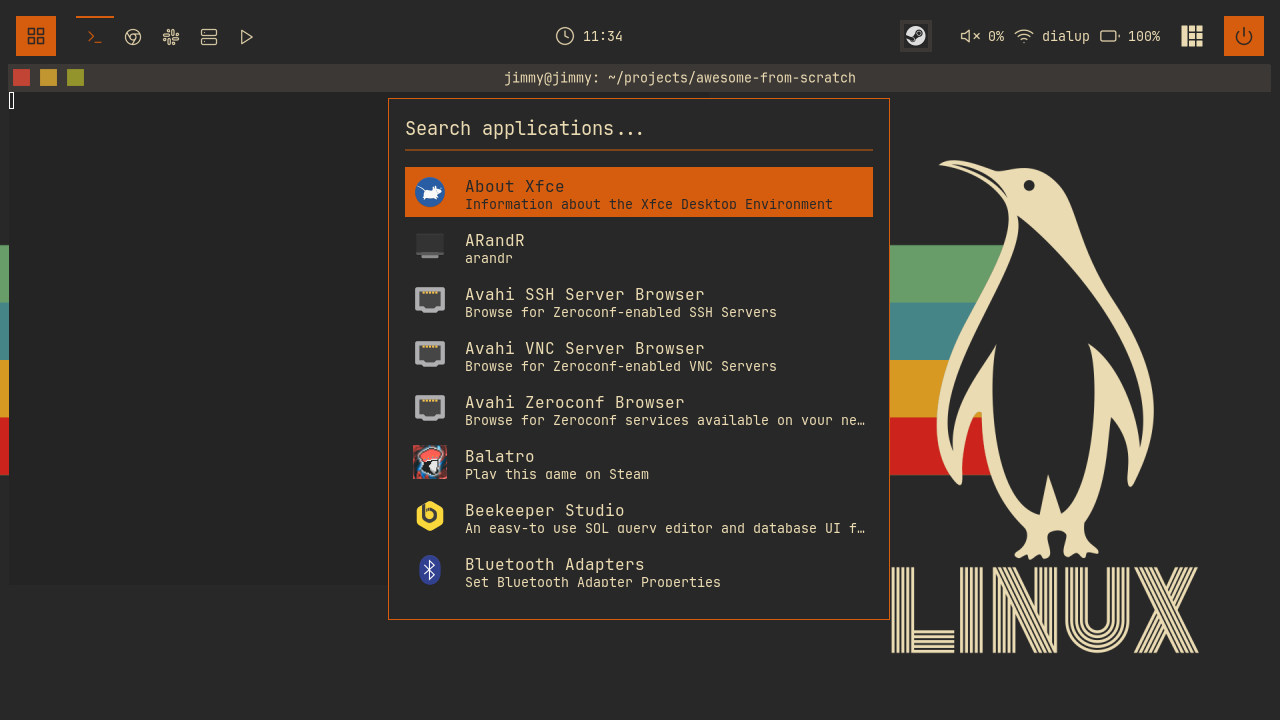Start Balatro from the launcher list
The image size is (1280, 720).
click(639, 462)
